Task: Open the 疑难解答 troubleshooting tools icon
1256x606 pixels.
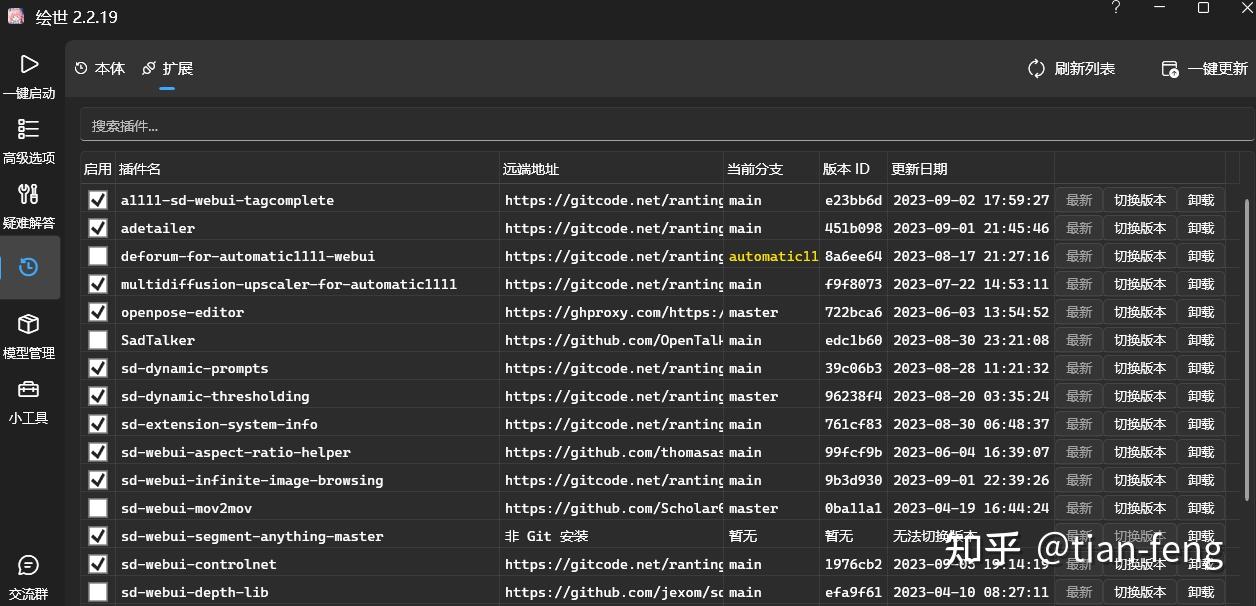Action: (x=29, y=194)
